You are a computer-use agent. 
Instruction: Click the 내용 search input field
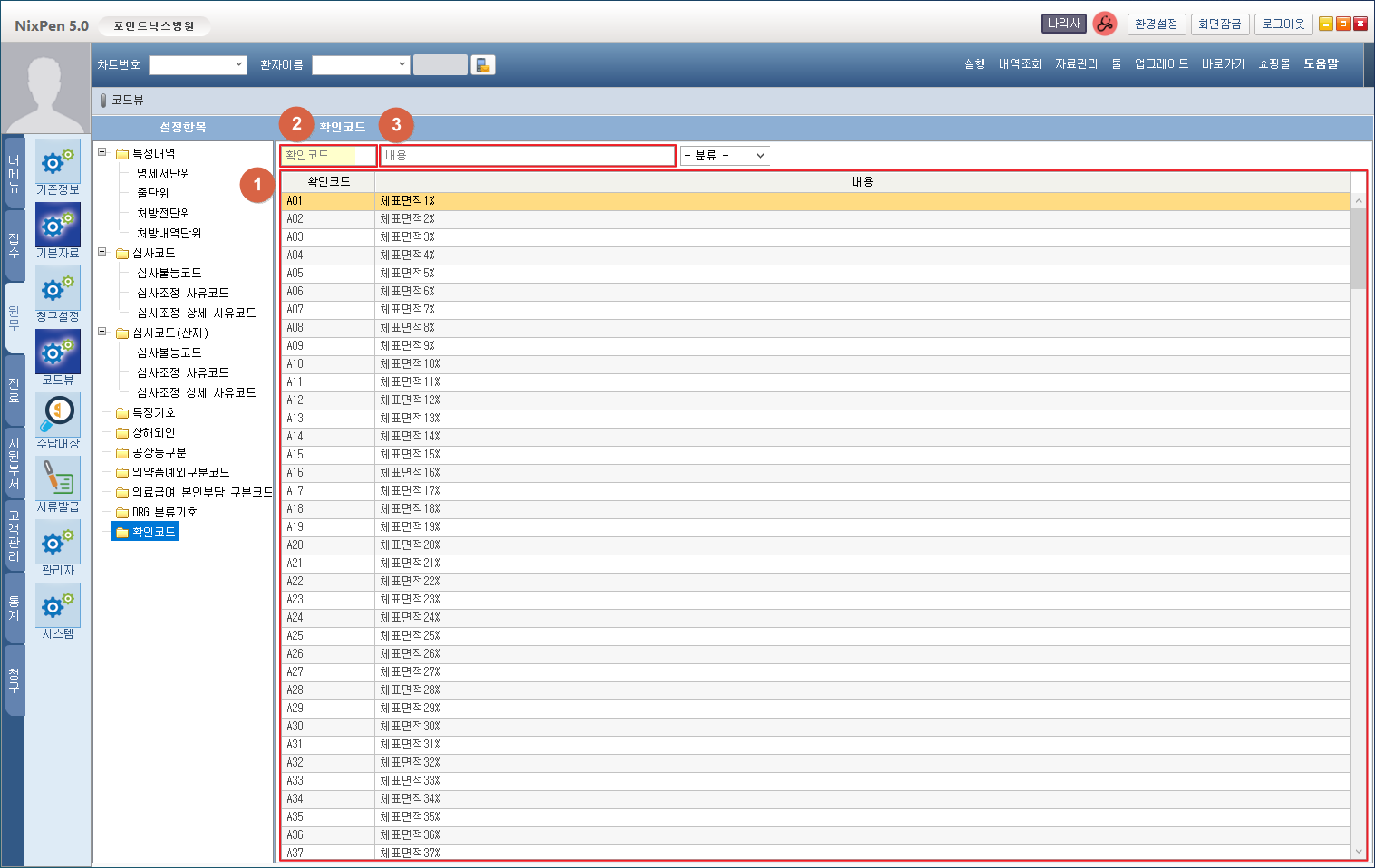point(528,156)
